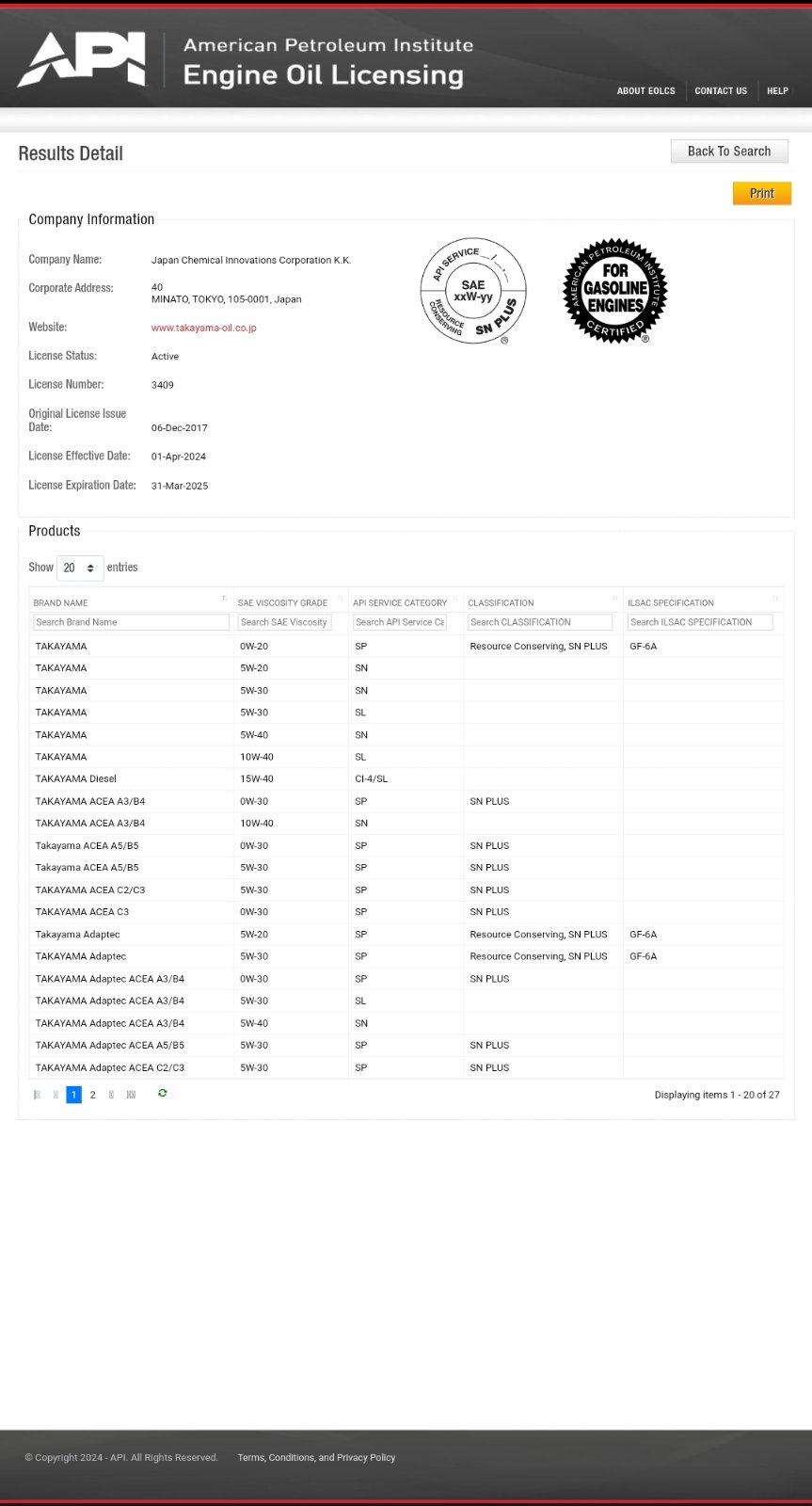Click the Copyright 2024 API footer text

point(121,1458)
